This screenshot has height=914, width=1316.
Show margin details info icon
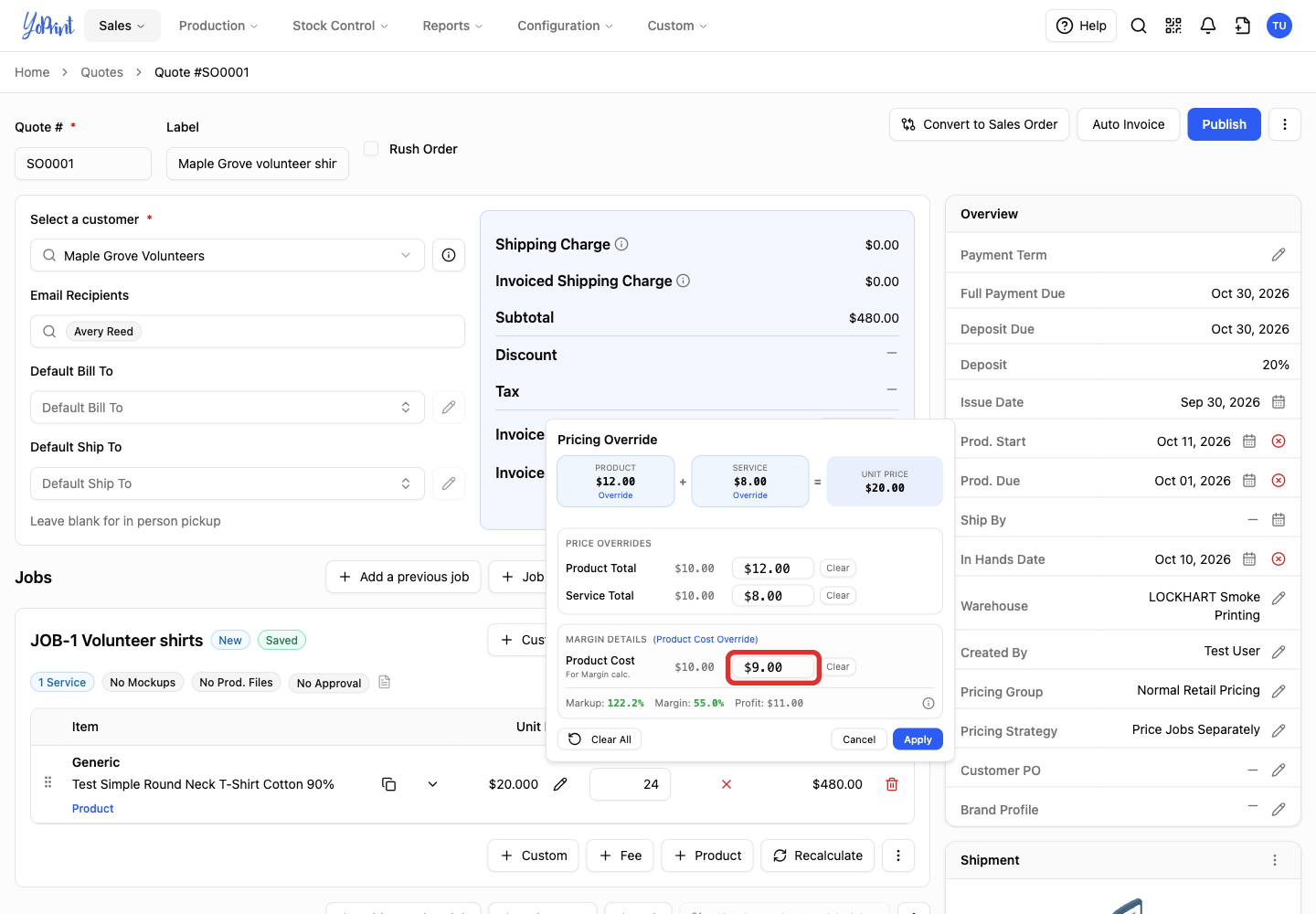pyautogui.click(x=929, y=704)
